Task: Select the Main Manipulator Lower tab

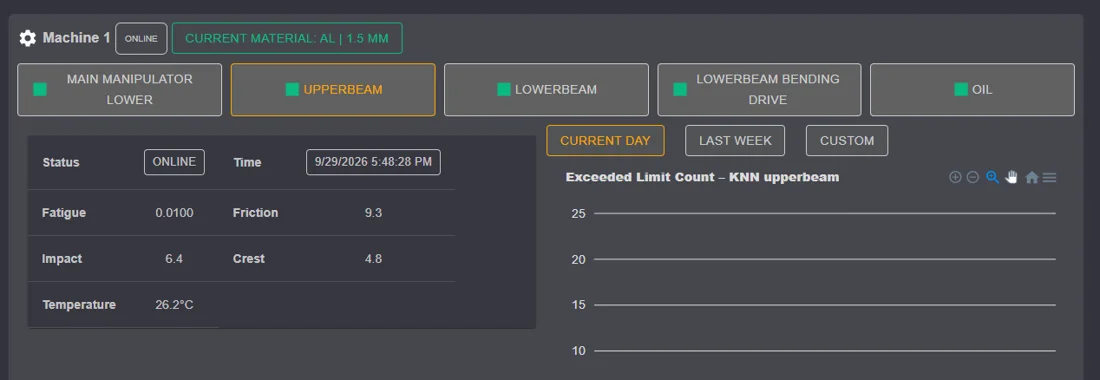Action: (119, 90)
